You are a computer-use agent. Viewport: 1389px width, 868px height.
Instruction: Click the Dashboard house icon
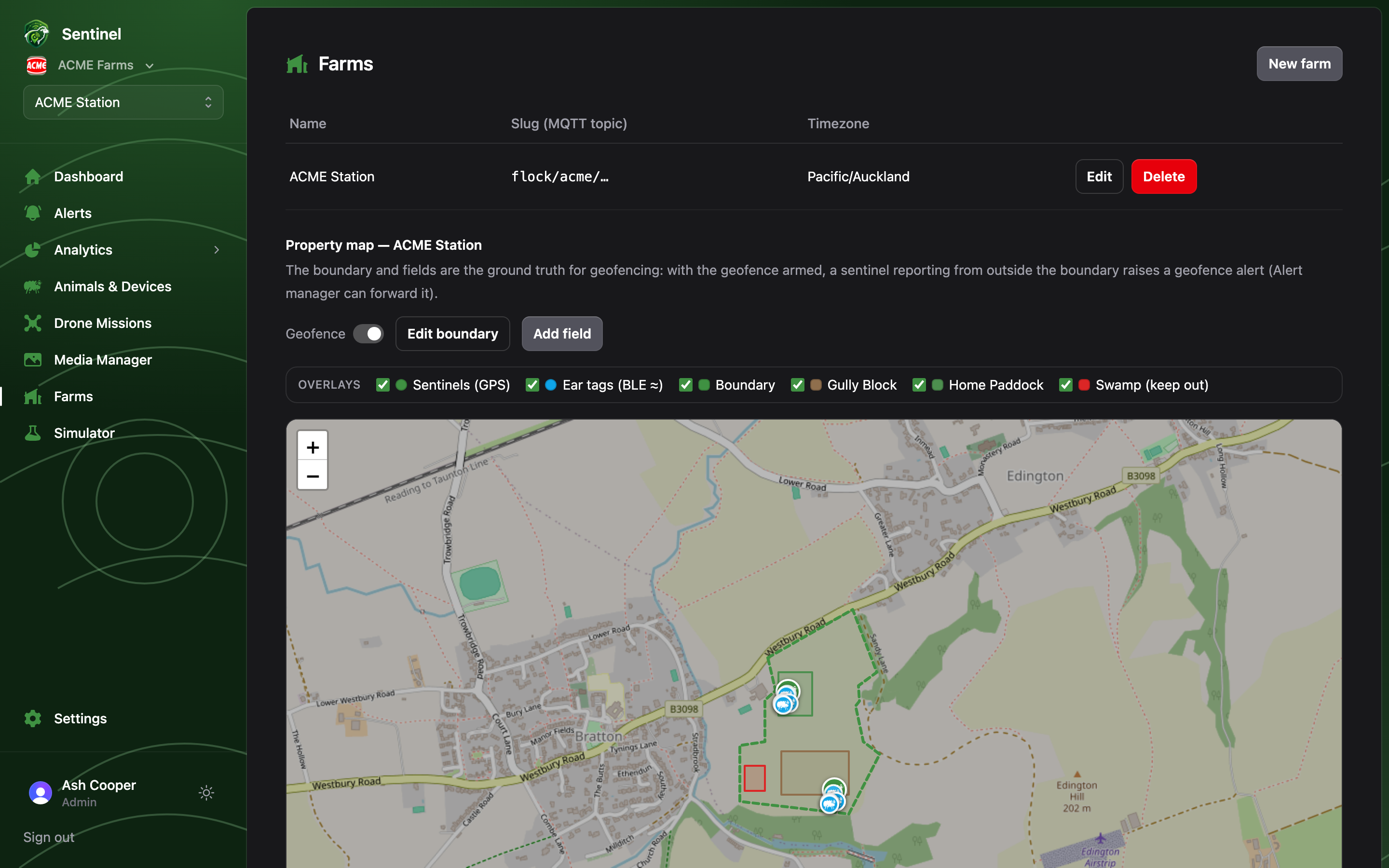[33, 177]
